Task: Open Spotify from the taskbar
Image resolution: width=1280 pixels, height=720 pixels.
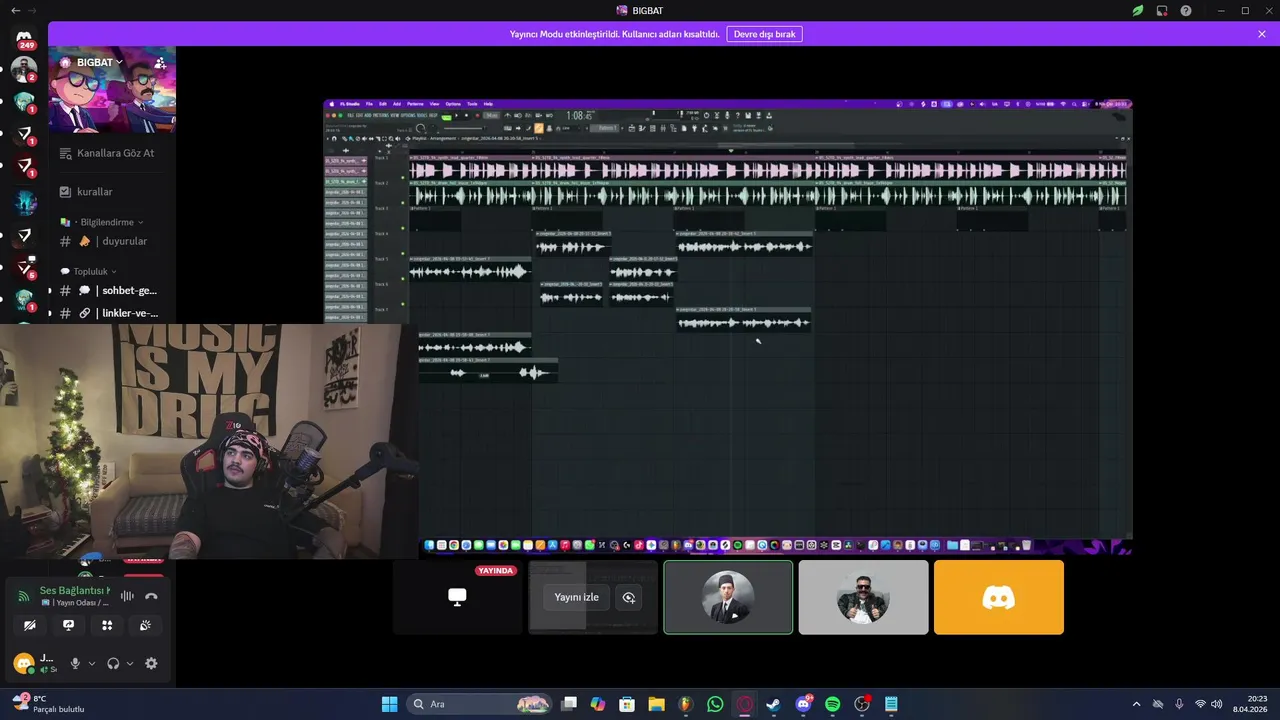Action: (x=833, y=704)
